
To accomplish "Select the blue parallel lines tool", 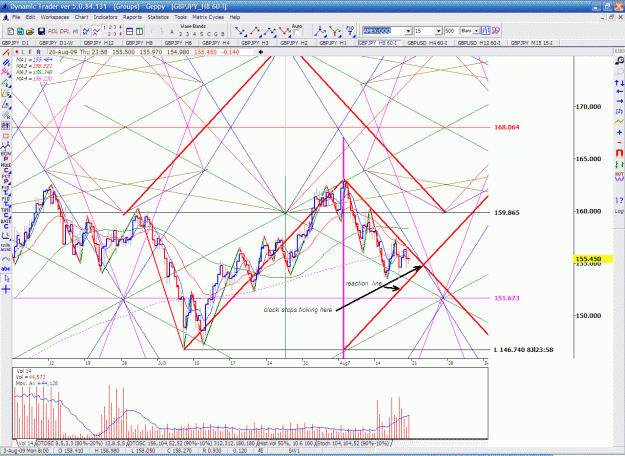I will point(6,63).
